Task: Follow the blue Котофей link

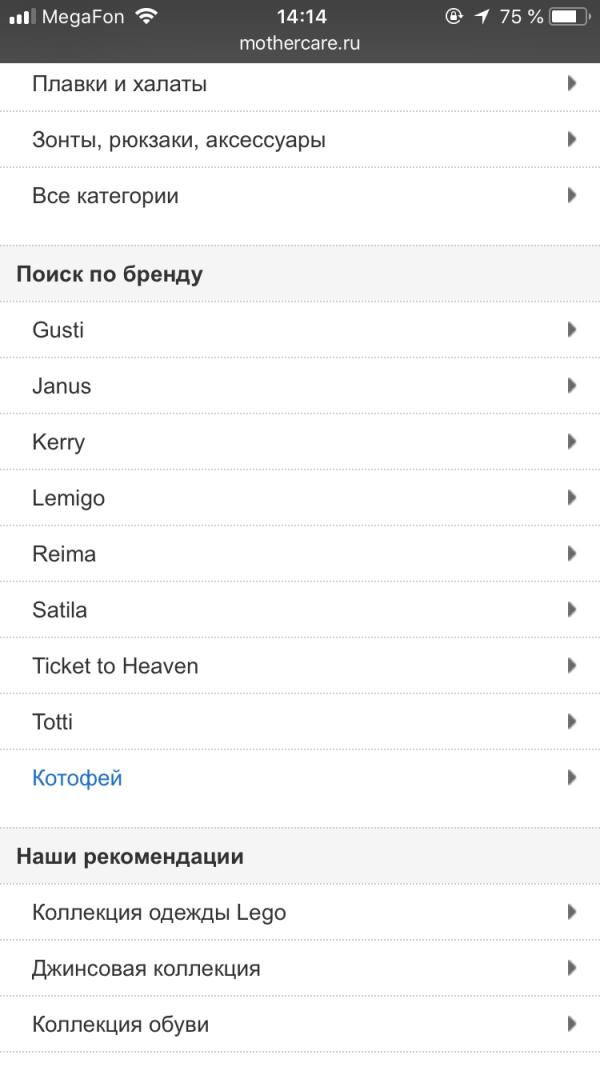Action: click(x=77, y=778)
